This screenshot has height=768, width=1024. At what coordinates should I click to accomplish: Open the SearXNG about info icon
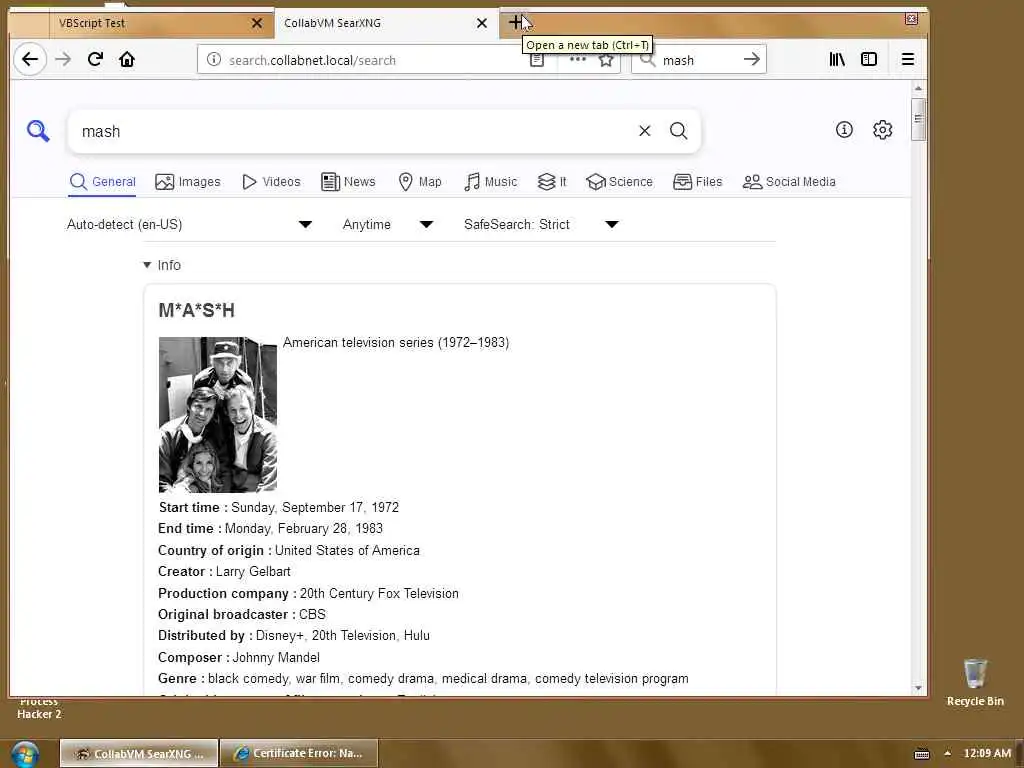tap(844, 129)
